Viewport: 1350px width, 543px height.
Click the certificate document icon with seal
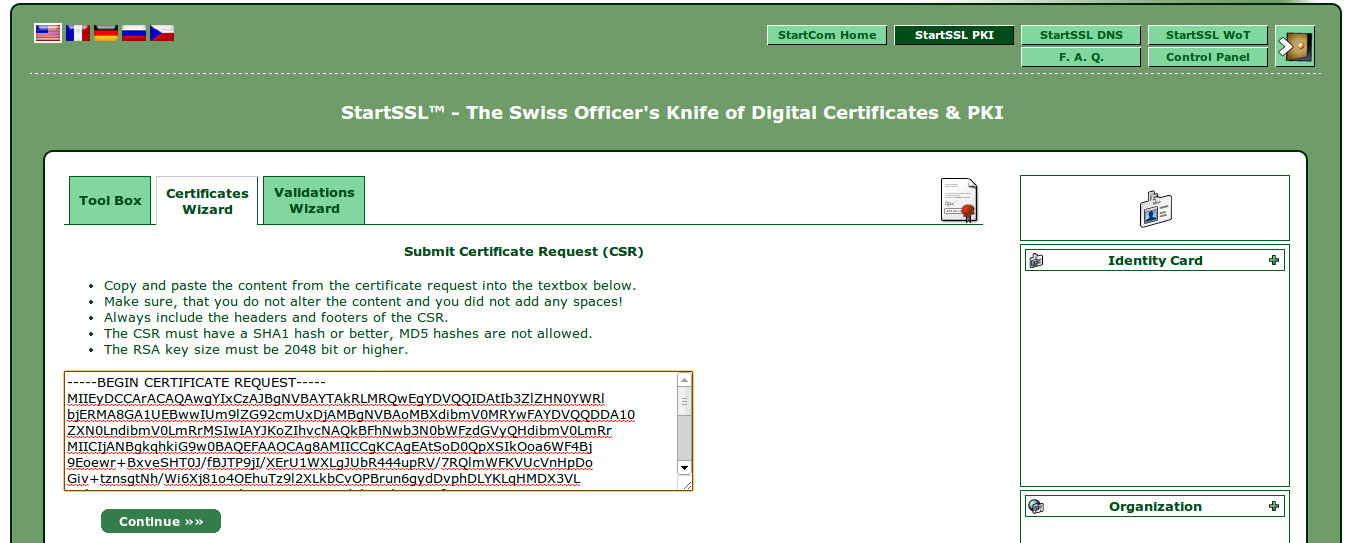[x=959, y=200]
